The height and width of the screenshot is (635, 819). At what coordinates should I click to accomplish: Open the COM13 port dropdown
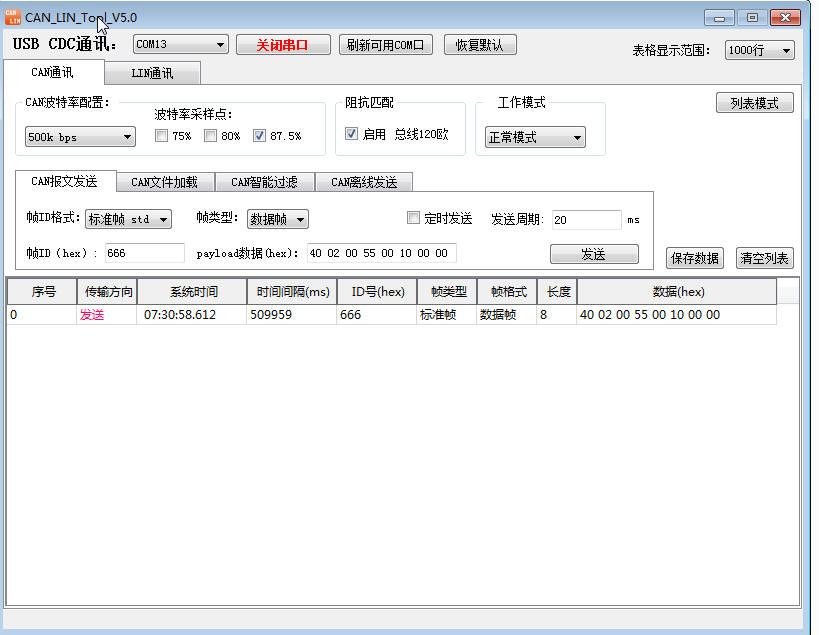(x=181, y=45)
